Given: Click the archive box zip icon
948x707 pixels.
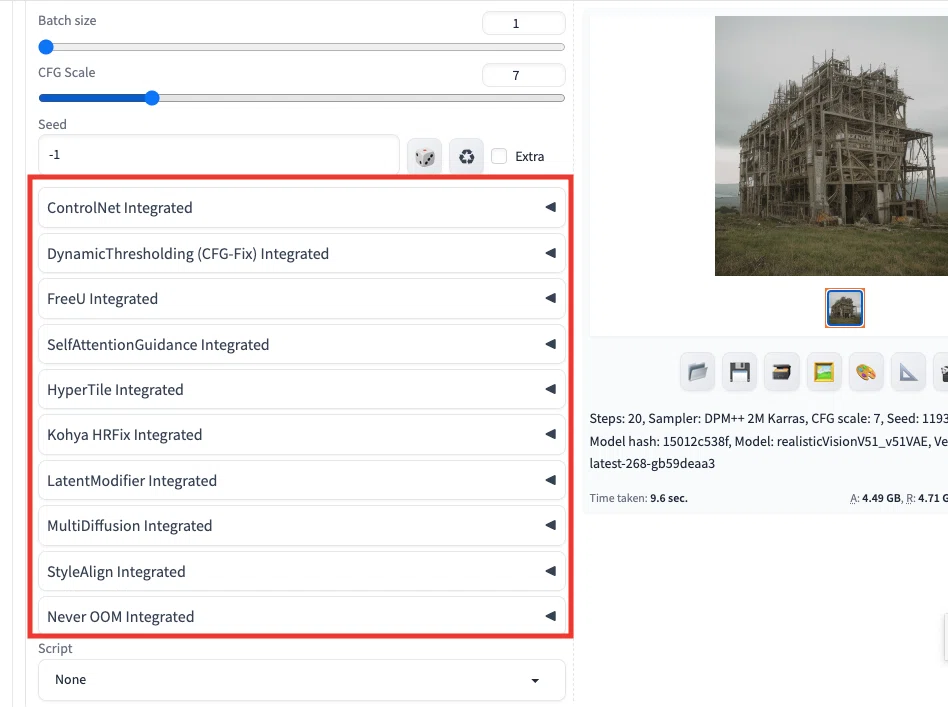Looking at the screenshot, I should point(782,372).
